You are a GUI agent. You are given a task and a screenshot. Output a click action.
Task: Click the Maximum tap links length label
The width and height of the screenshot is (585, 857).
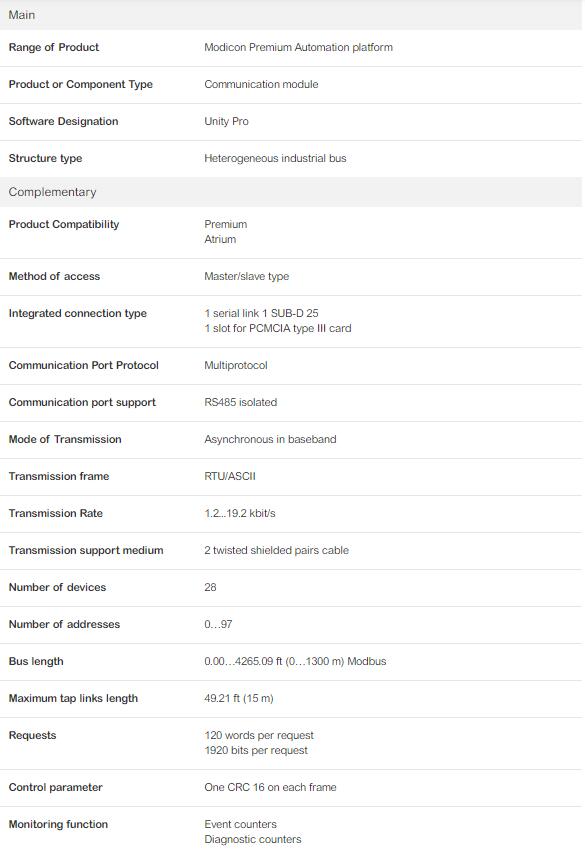pyautogui.click(x=73, y=698)
